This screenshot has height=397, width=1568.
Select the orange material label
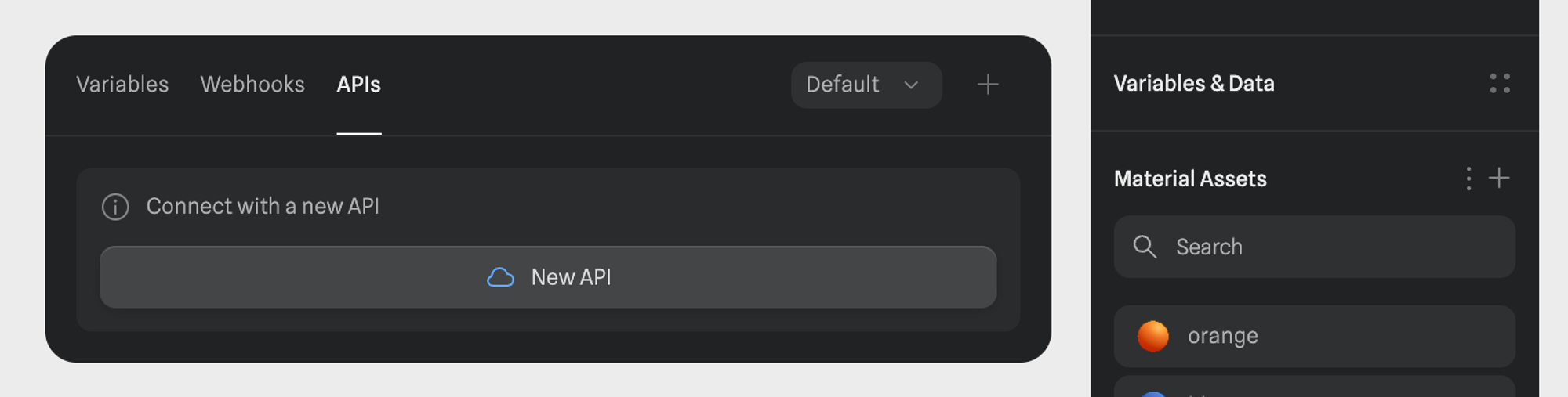coord(1222,336)
